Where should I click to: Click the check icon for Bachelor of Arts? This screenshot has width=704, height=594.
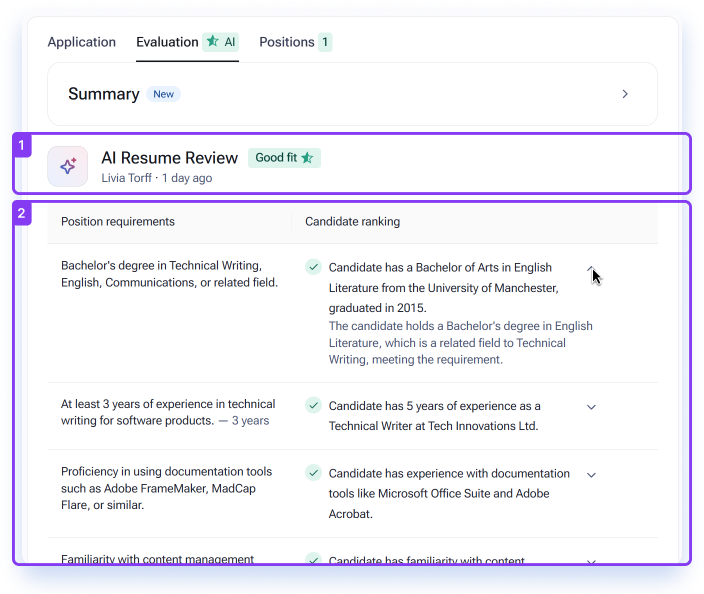pos(313,267)
